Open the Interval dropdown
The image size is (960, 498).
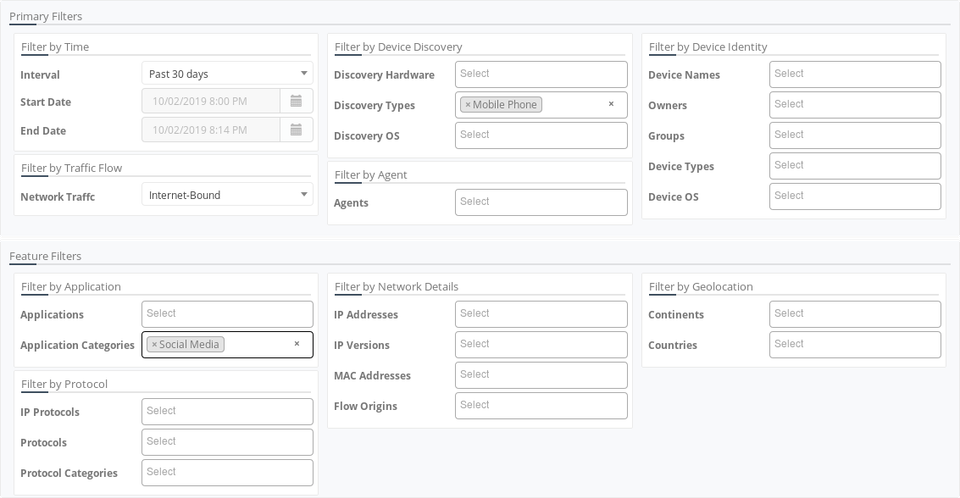point(227,74)
